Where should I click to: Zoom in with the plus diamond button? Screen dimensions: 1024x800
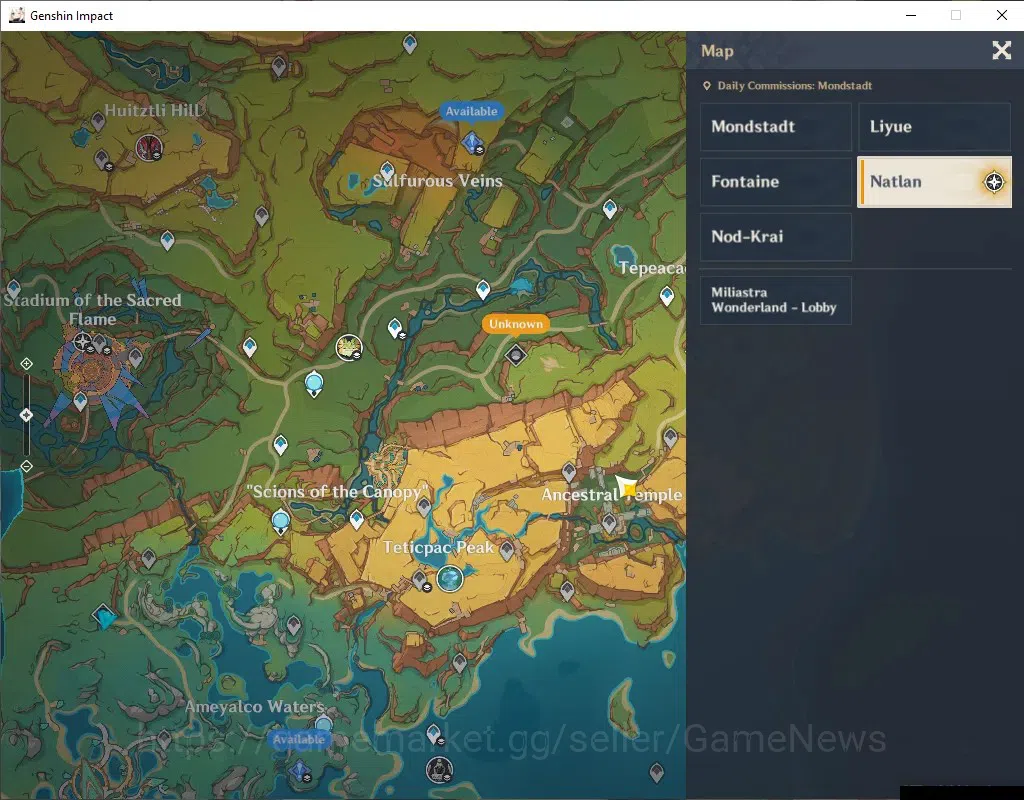tap(26, 364)
